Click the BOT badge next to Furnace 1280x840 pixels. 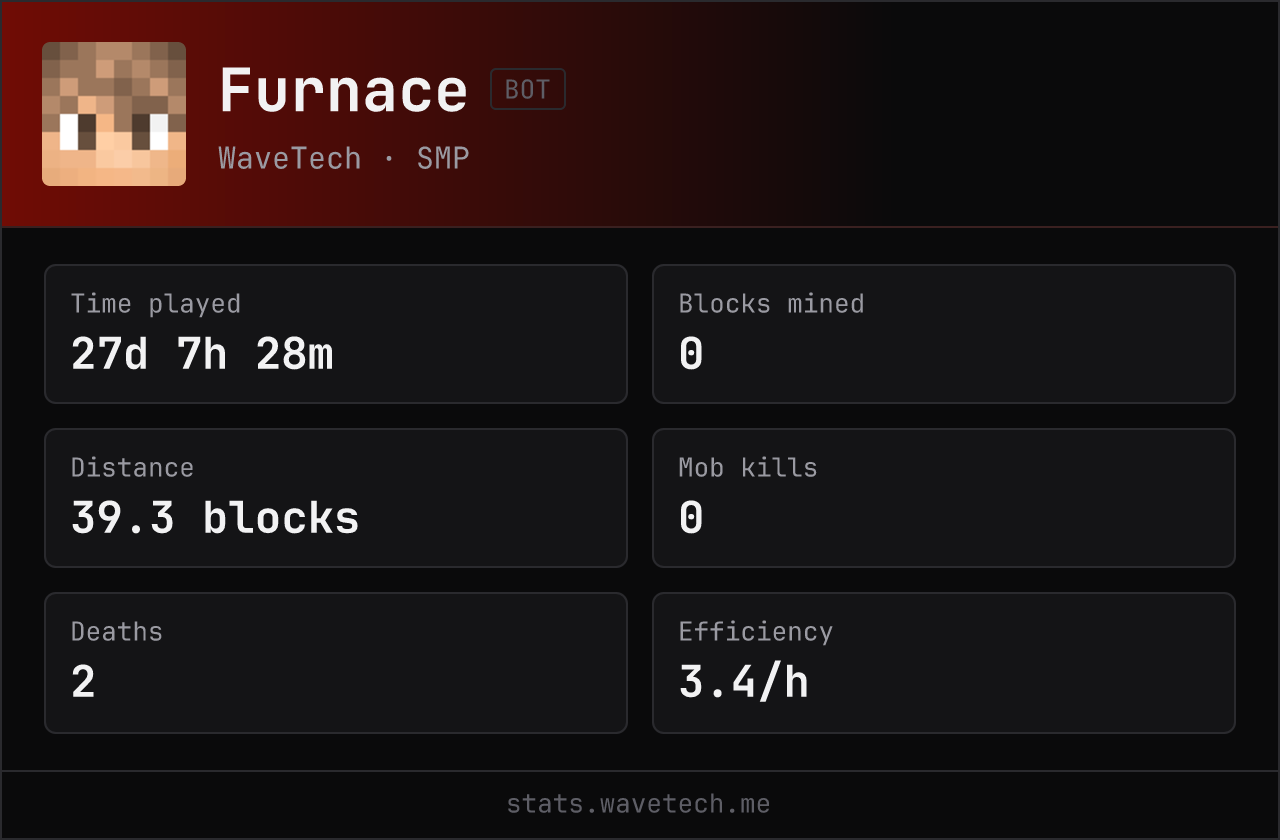click(528, 89)
